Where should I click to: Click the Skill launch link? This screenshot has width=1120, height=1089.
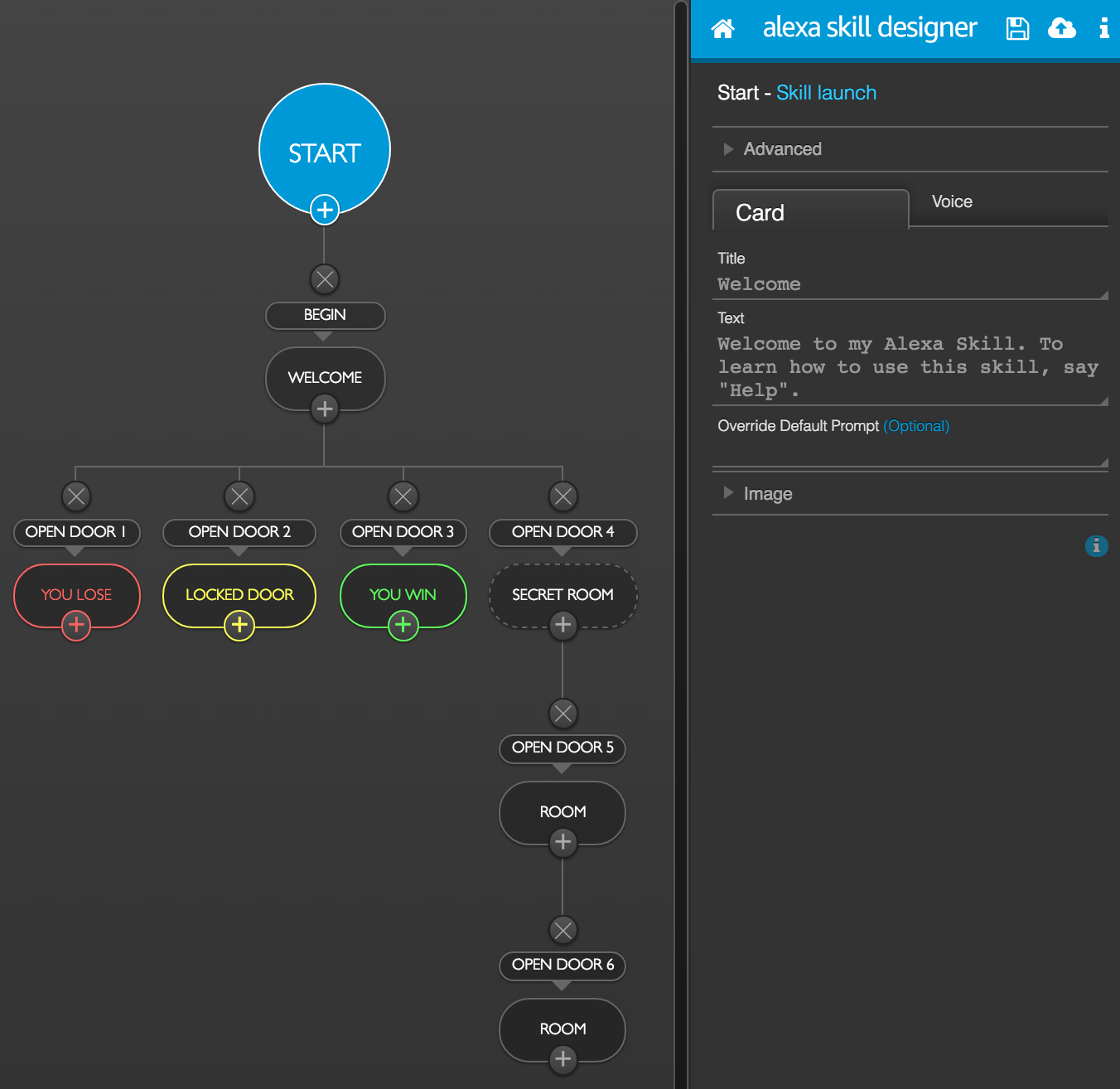click(826, 93)
